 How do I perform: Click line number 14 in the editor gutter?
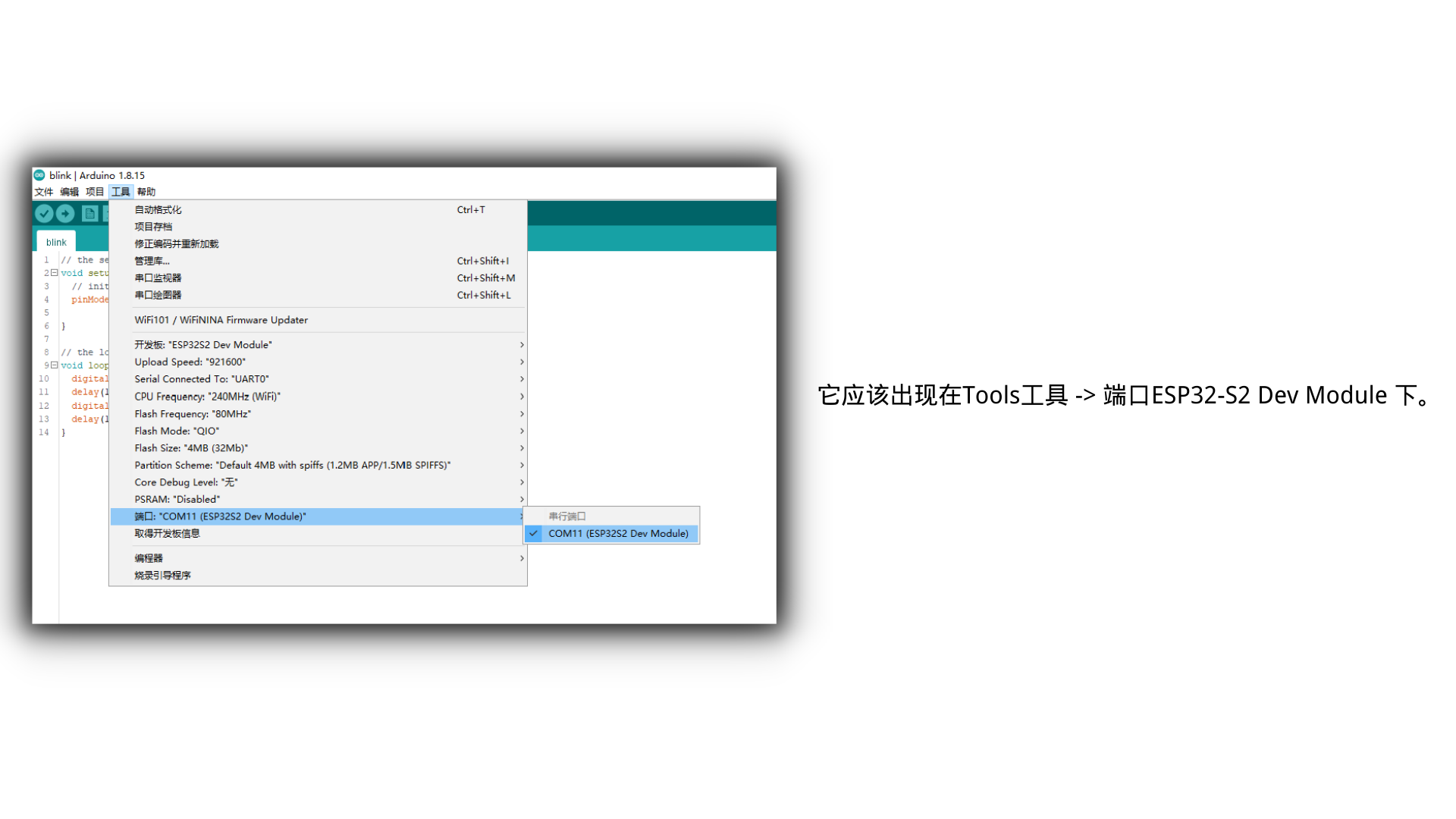click(x=44, y=432)
